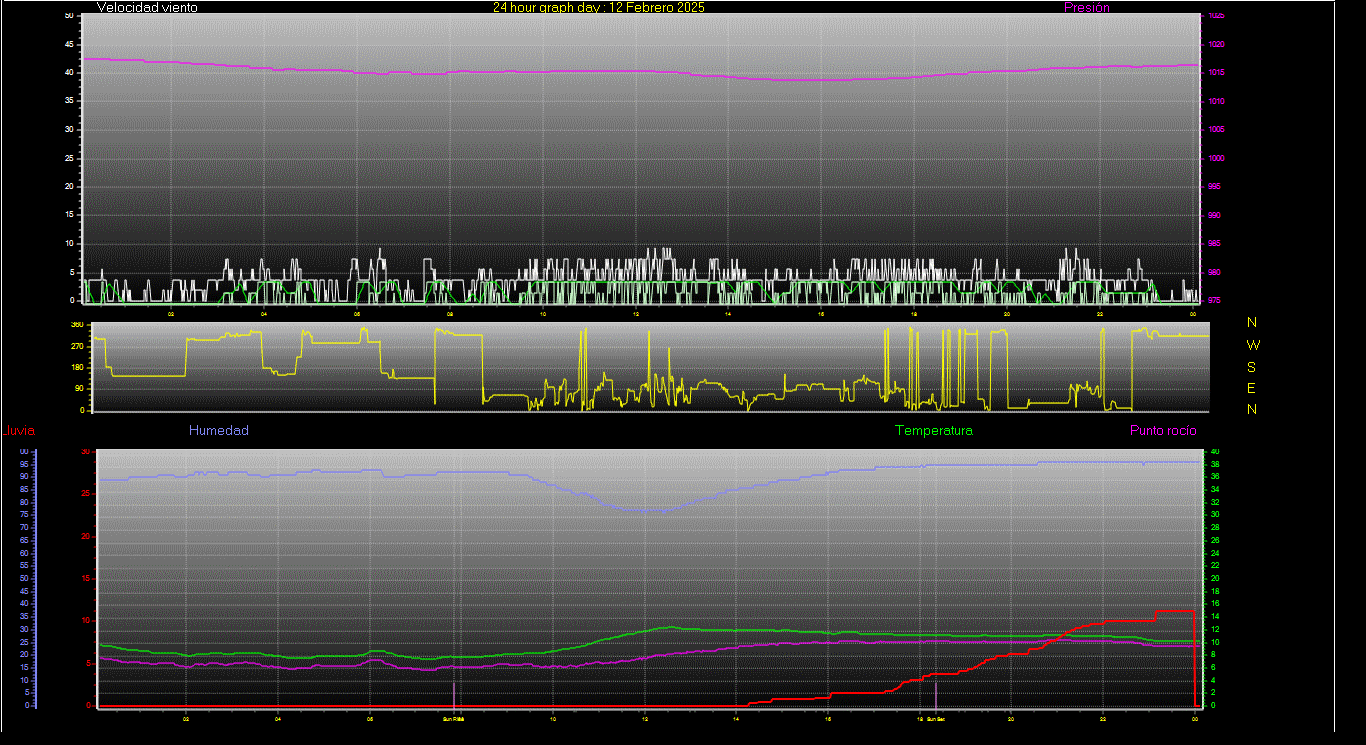
Task: Select the magenta 'Punto rocío' legend label
Action: [x=1163, y=430]
